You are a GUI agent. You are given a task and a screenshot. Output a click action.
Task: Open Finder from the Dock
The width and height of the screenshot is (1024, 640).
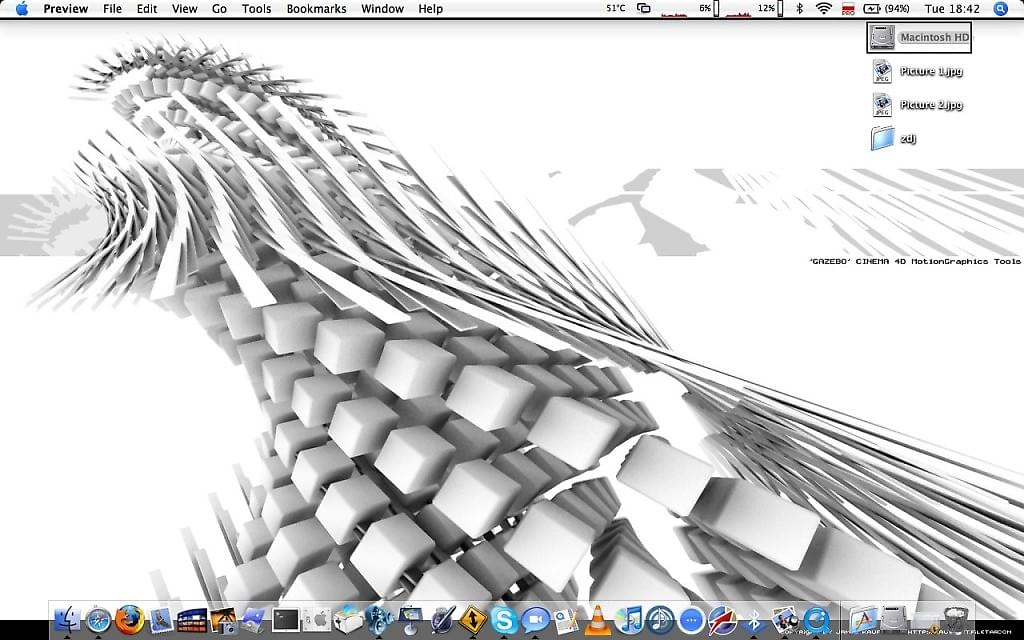tap(67, 618)
